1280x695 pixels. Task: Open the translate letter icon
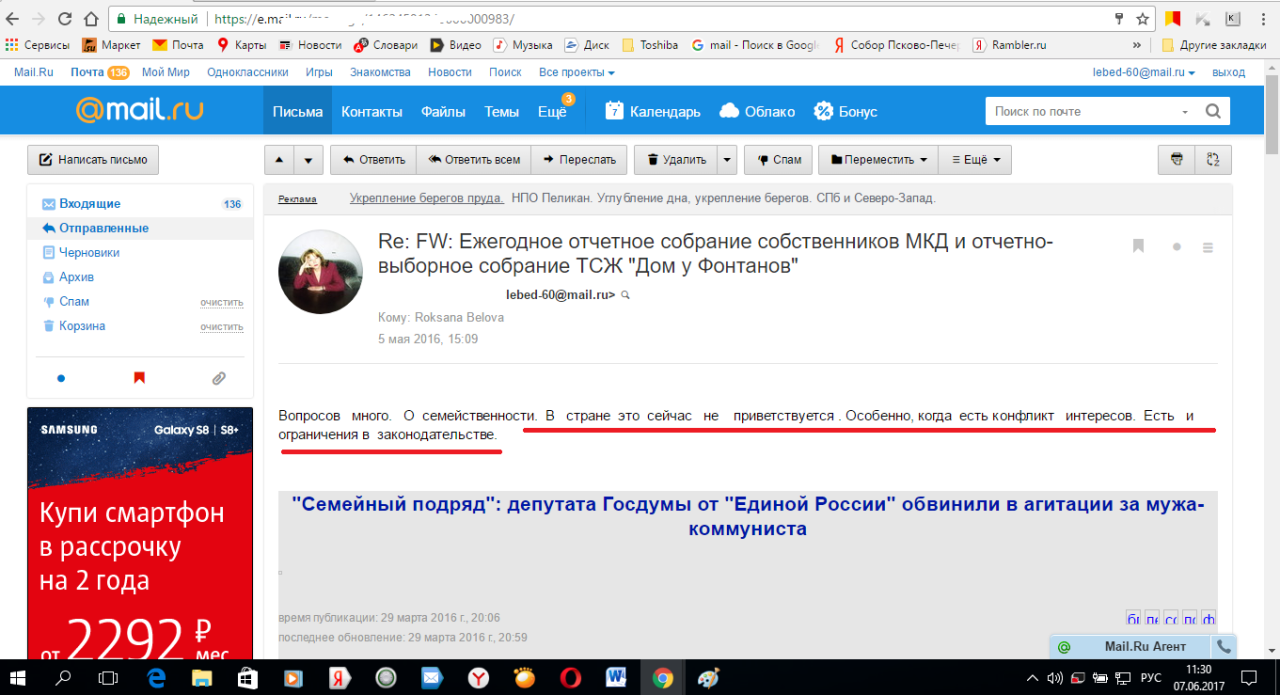point(1214,159)
